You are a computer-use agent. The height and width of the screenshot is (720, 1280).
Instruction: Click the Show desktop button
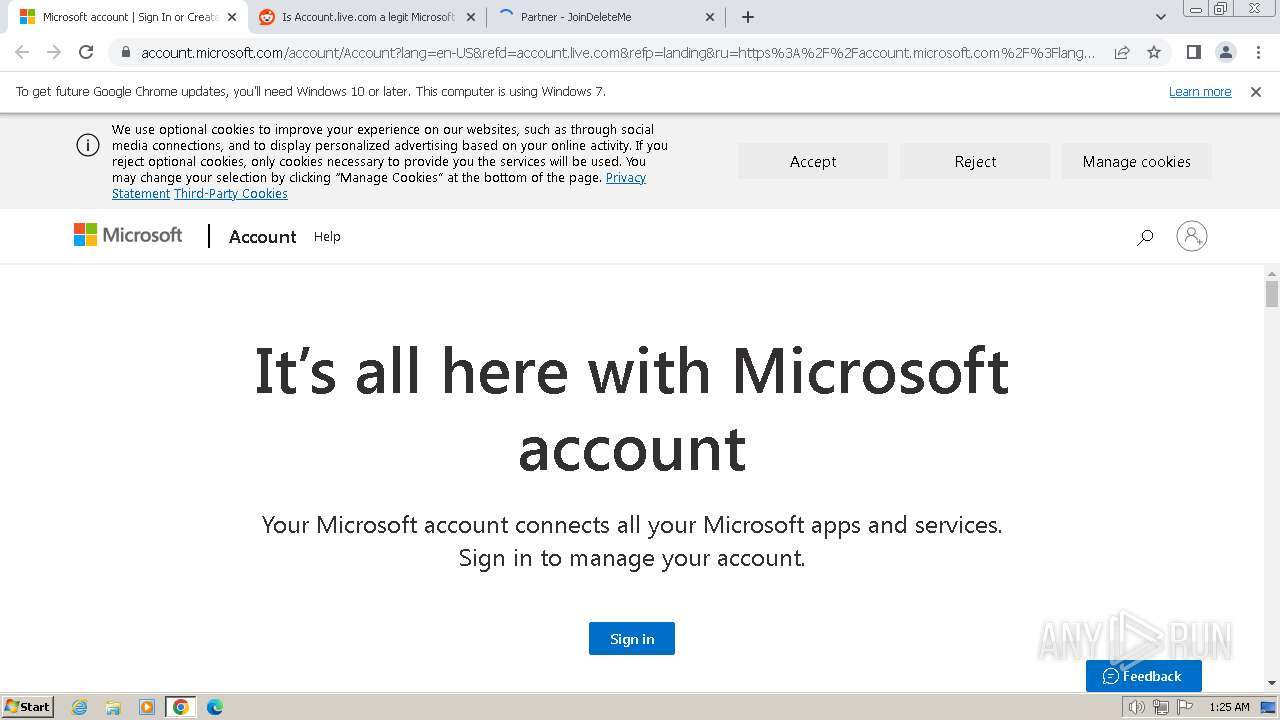1268,707
